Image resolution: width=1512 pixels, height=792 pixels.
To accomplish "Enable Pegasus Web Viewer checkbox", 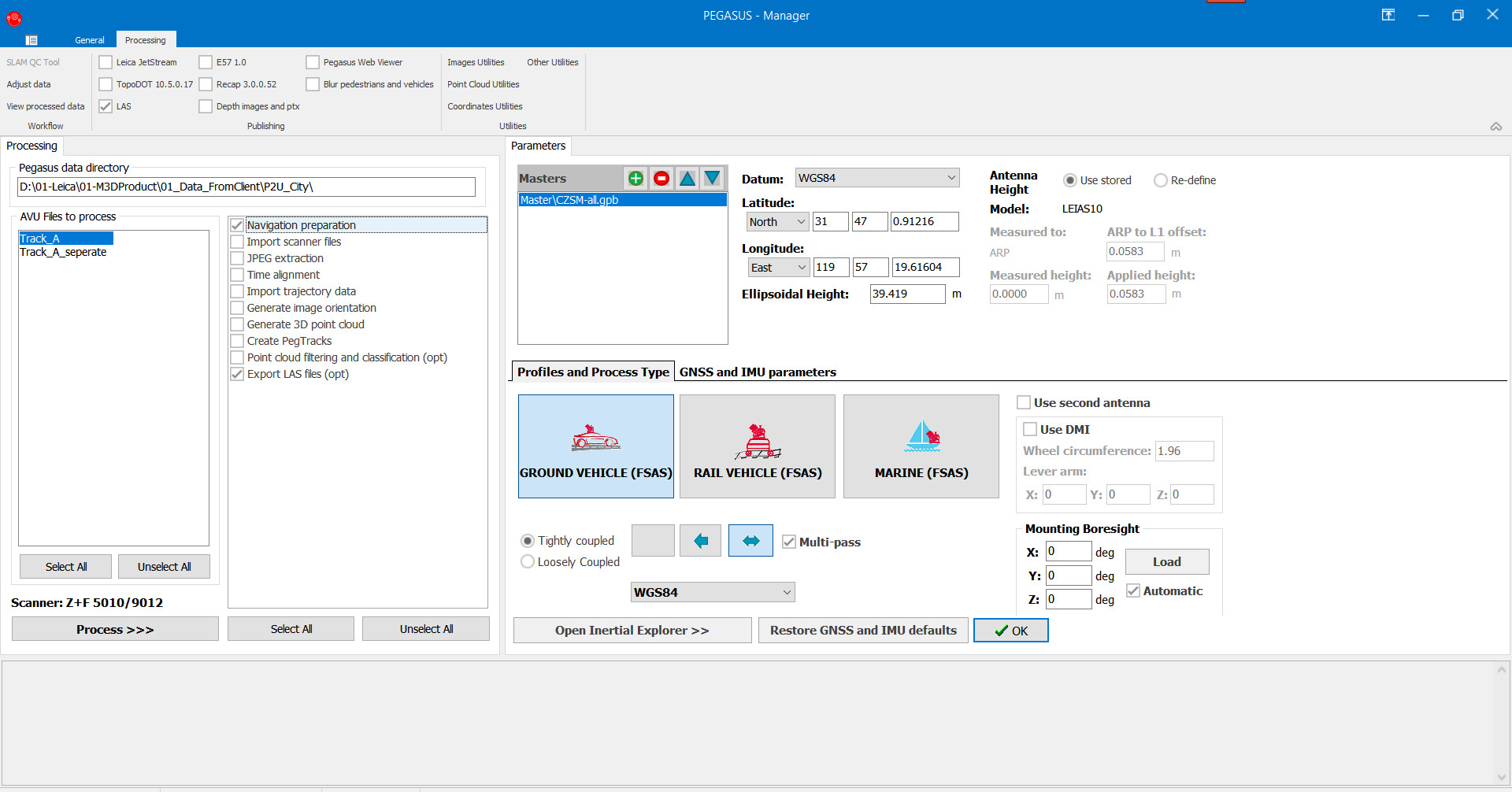I will (313, 62).
